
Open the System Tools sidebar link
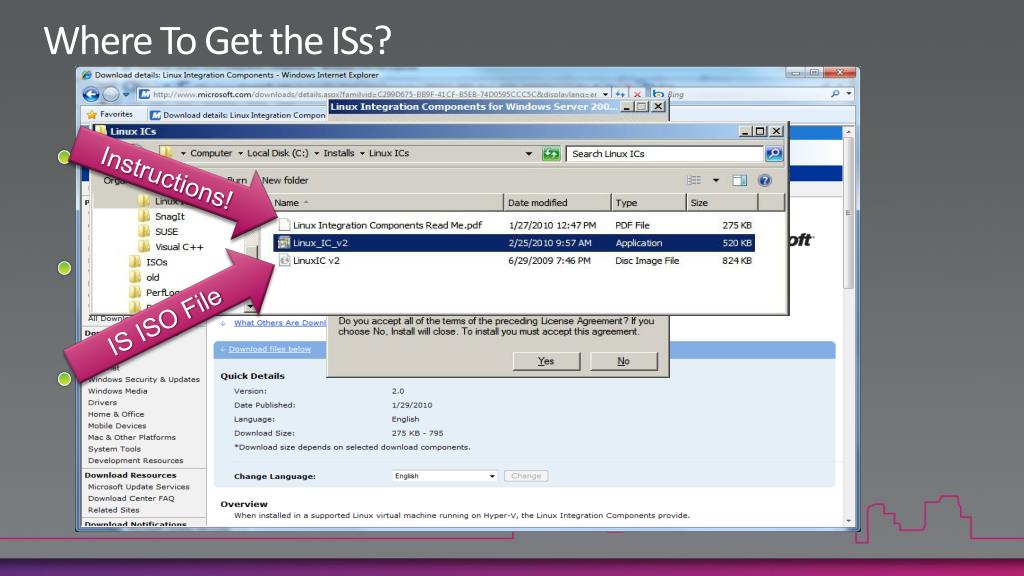coord(114,449)
